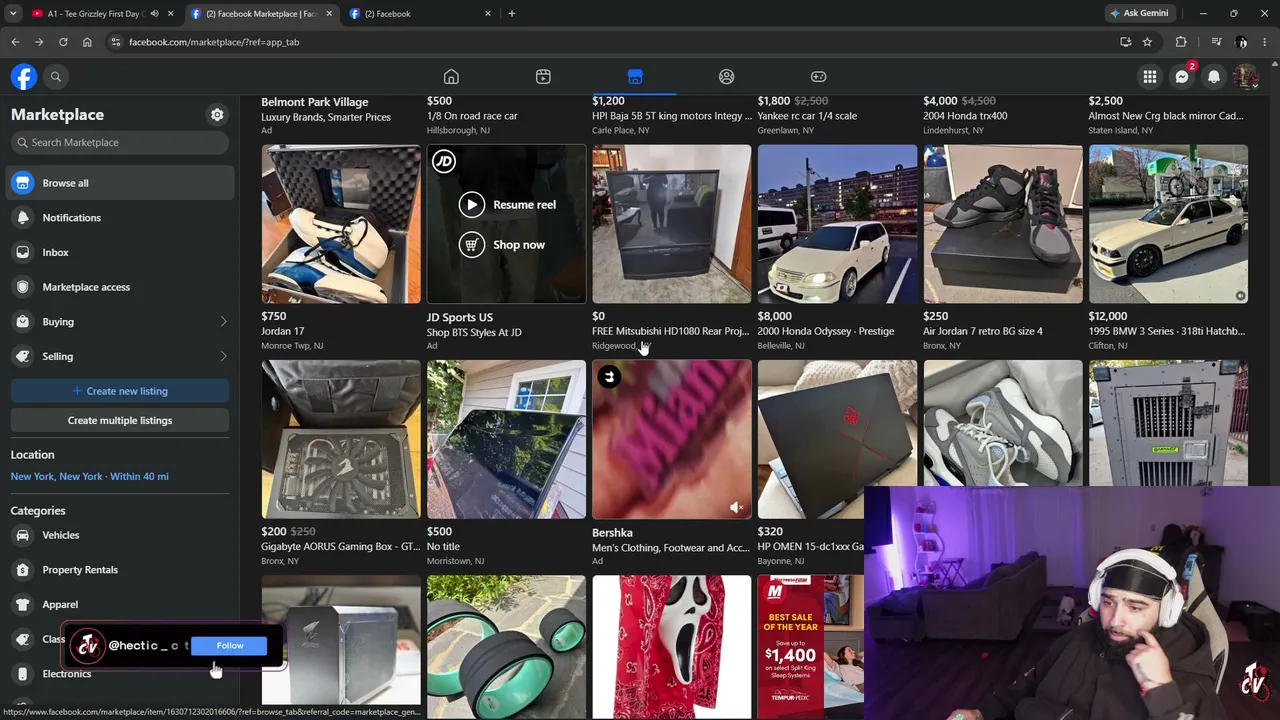Expand the Selling section

120,356
